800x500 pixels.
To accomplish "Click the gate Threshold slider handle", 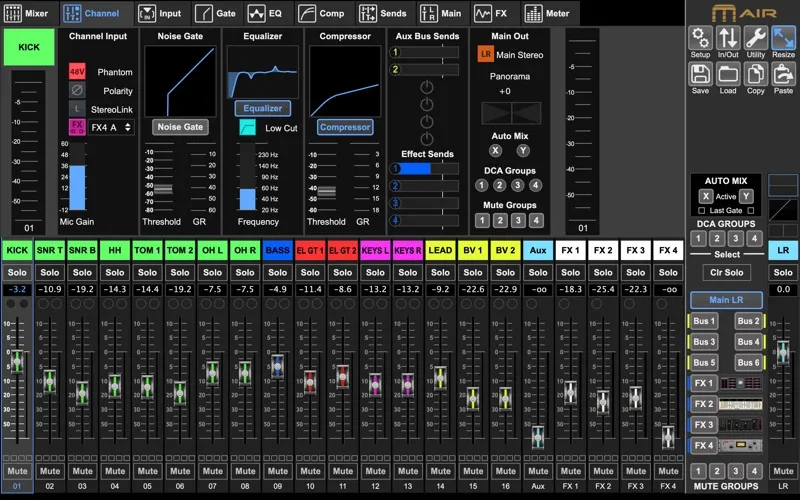I will pos(163,189).
